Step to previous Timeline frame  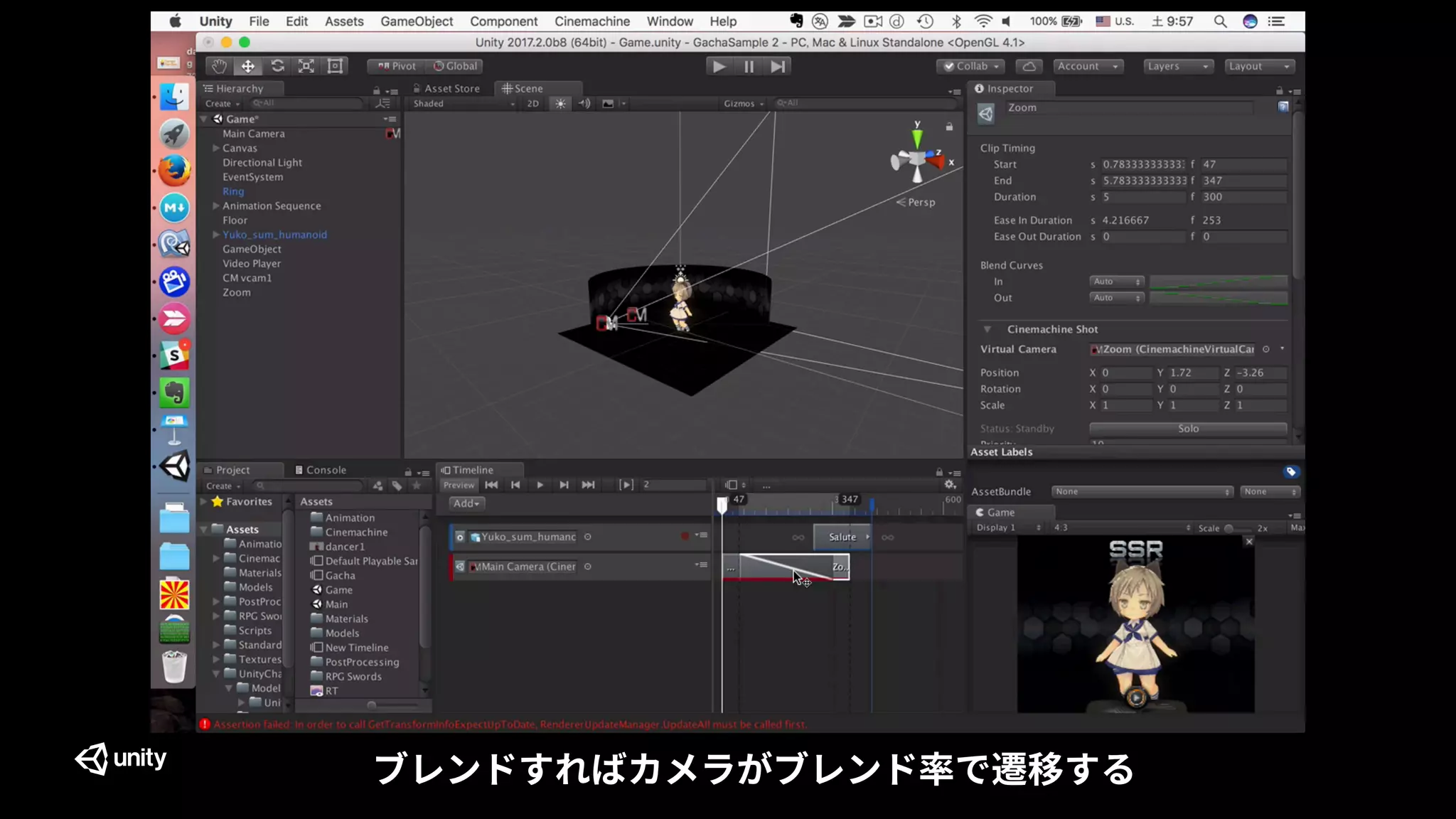click(515, 485)
